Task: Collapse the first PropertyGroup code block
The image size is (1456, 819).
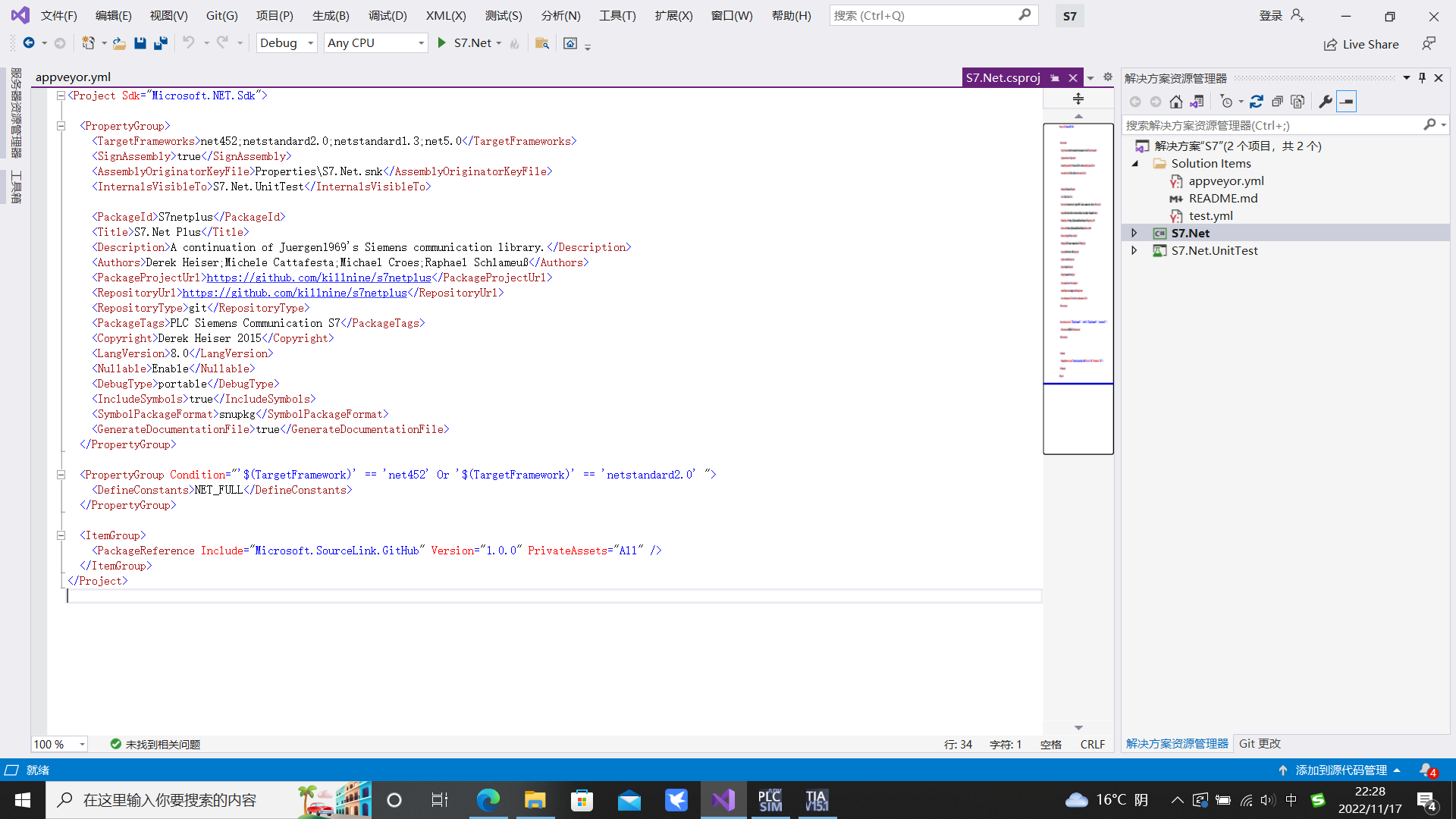Action: click(61, 126)
